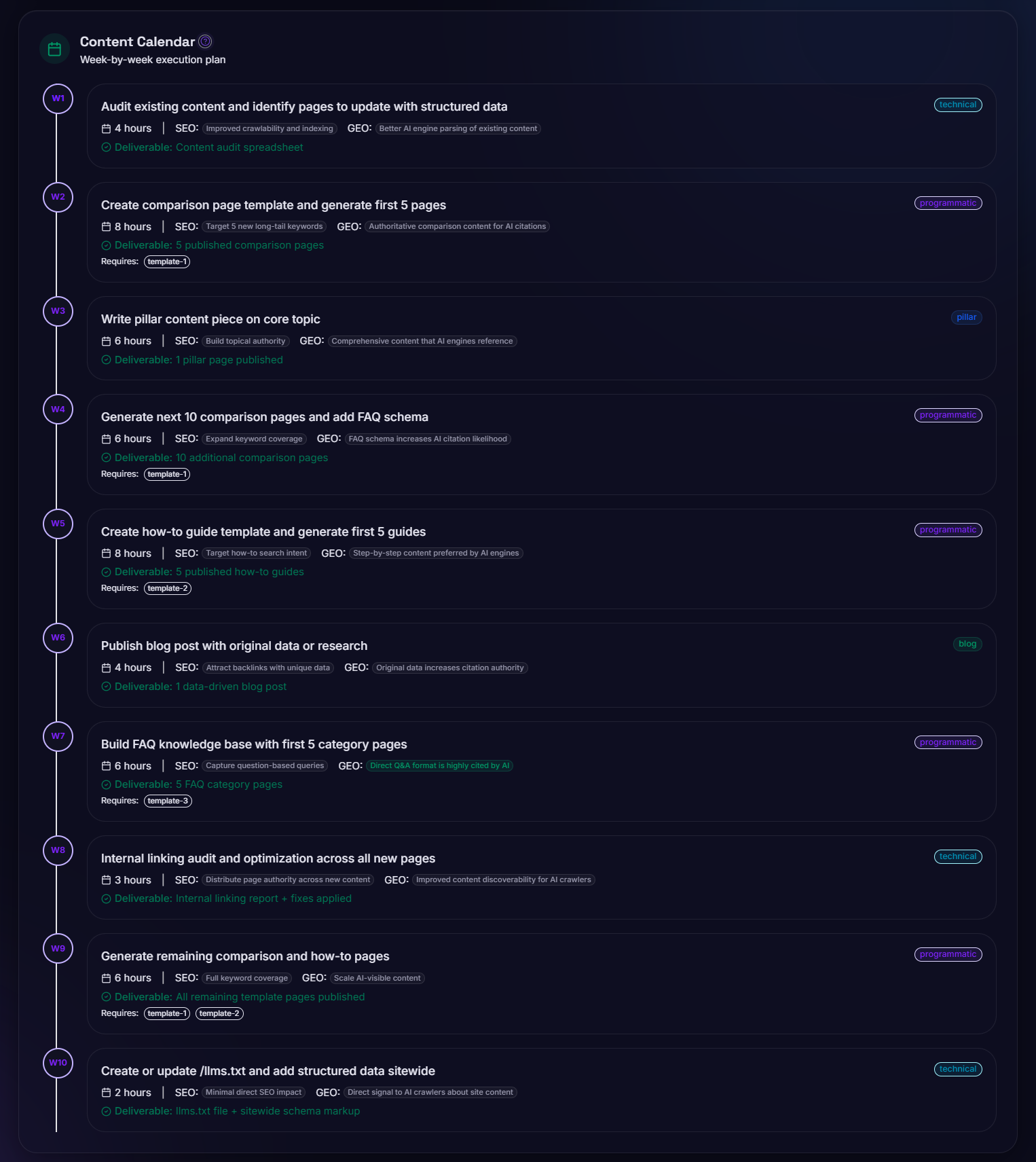Click the template-2 pill in Week 9 requirements

click(x=219, y=1013)
